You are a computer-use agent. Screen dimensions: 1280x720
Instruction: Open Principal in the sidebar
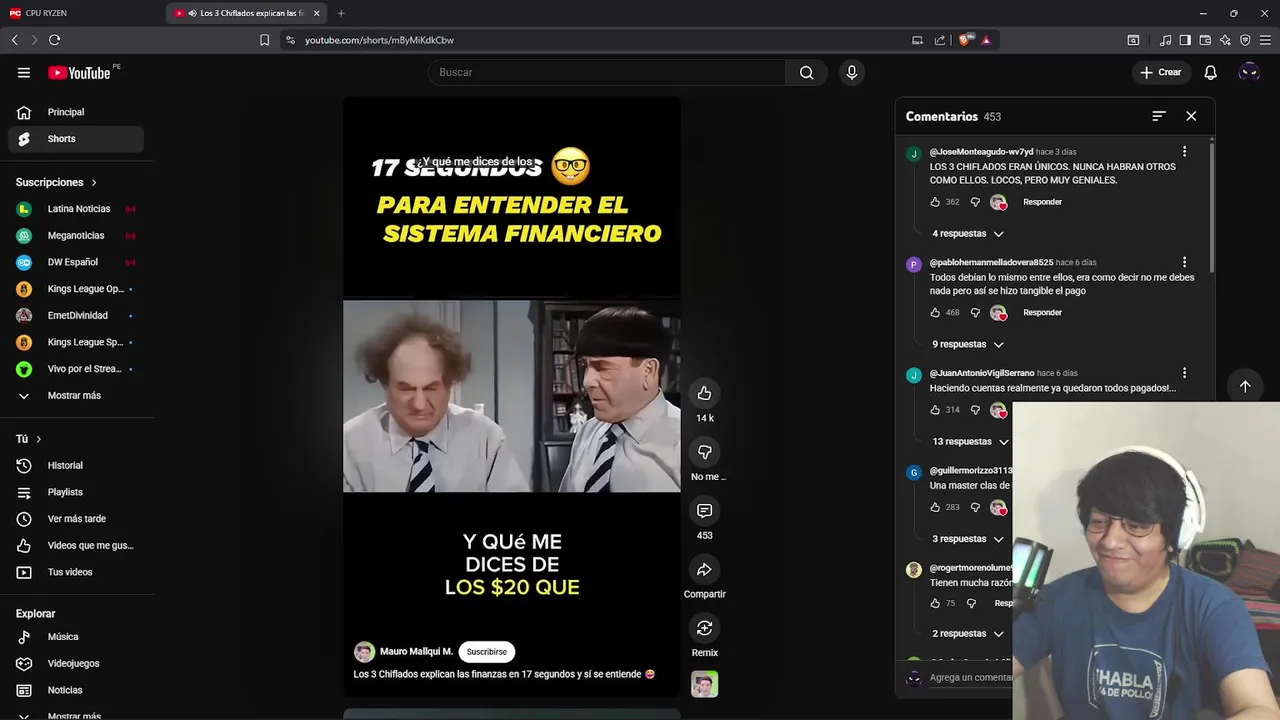coord(76,112)
